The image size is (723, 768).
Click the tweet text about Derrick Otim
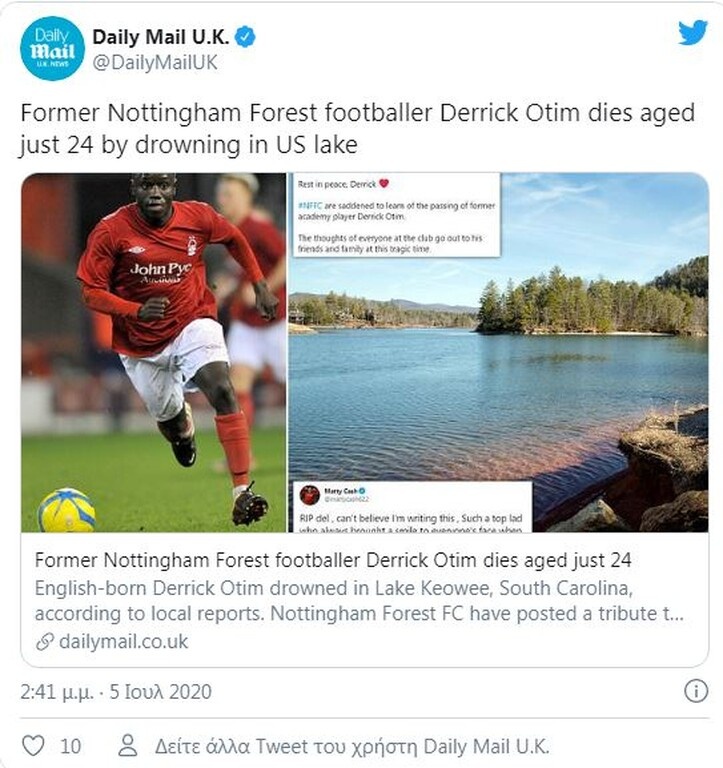click(357, 129)
